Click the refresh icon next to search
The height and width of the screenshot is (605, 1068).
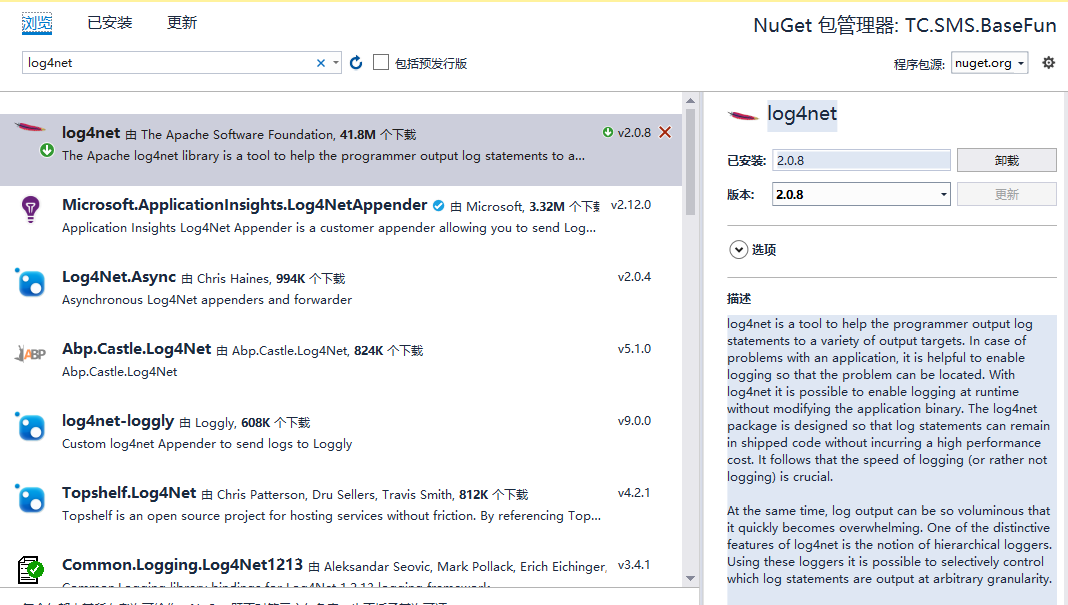click(356, 63)
